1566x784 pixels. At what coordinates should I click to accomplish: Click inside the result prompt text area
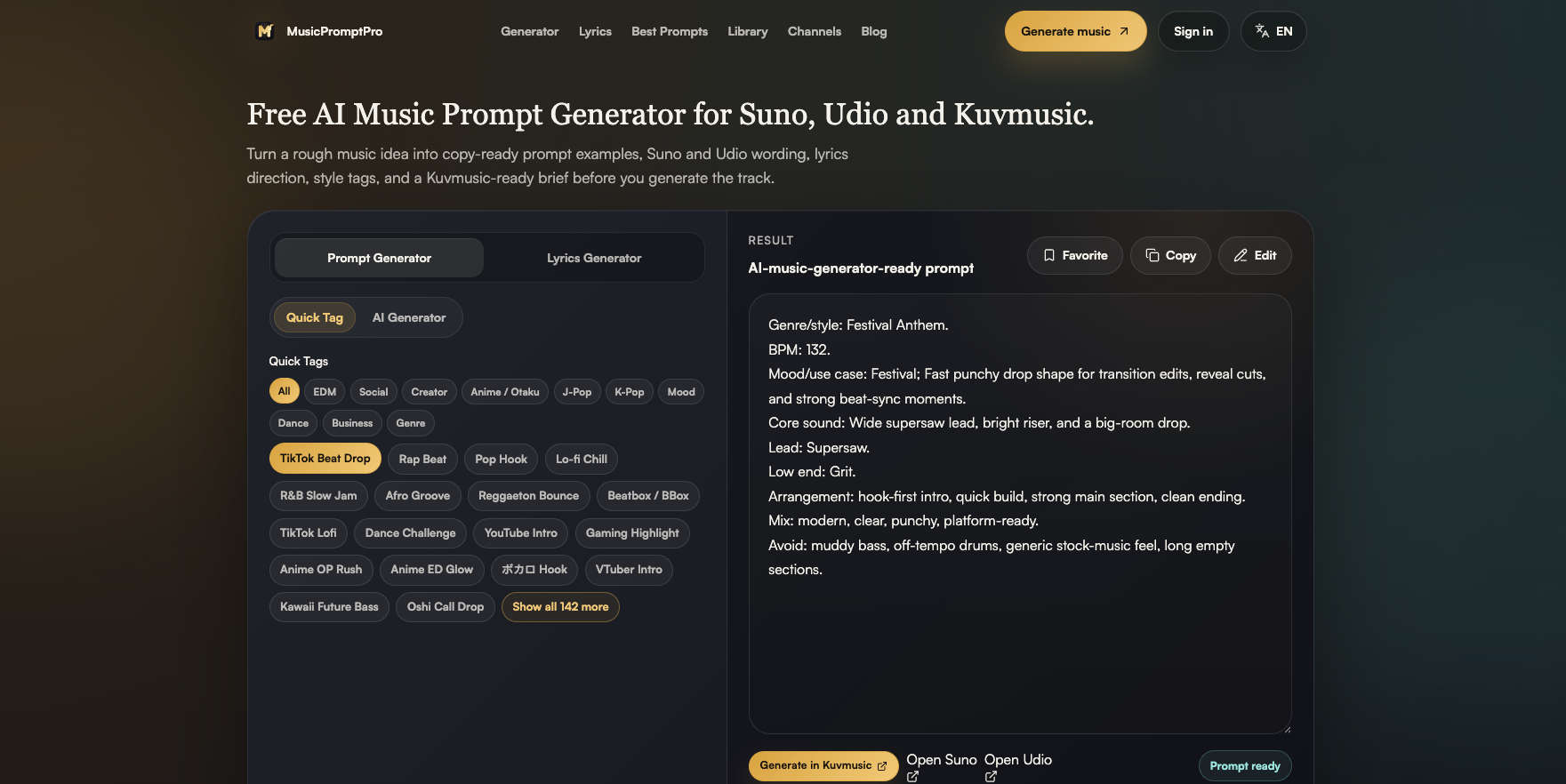click(1020, 514)
